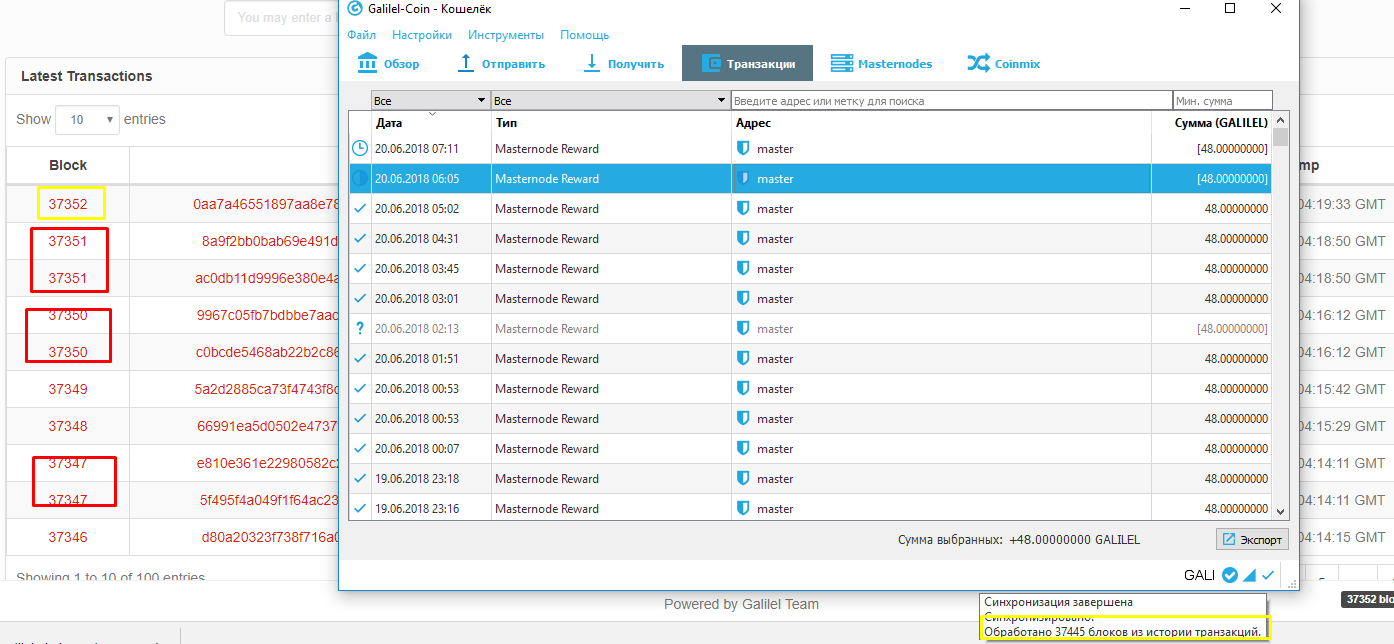Switch to the Masternodes tab
Screen dimensions: 1394x644
881,63
